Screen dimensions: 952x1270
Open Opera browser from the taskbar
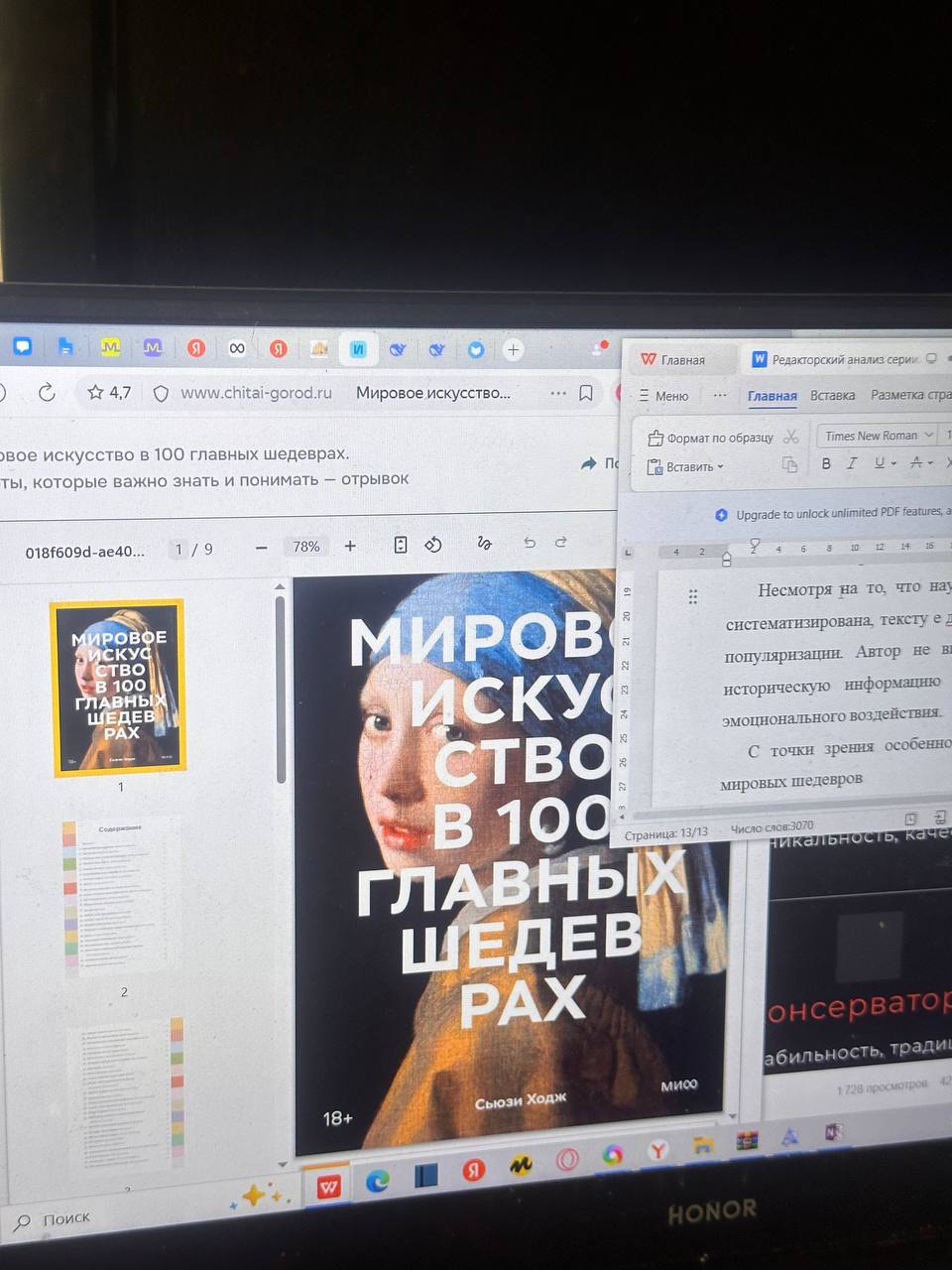[x=567, y=1159]
